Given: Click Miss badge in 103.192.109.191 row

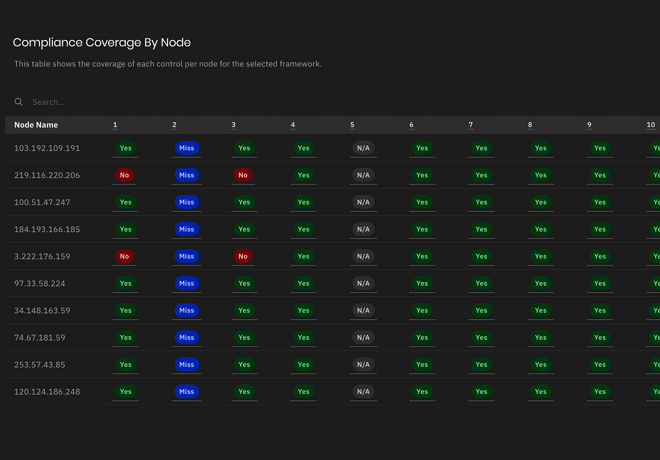Looking at the screenshot, I should tap(186, 148).
